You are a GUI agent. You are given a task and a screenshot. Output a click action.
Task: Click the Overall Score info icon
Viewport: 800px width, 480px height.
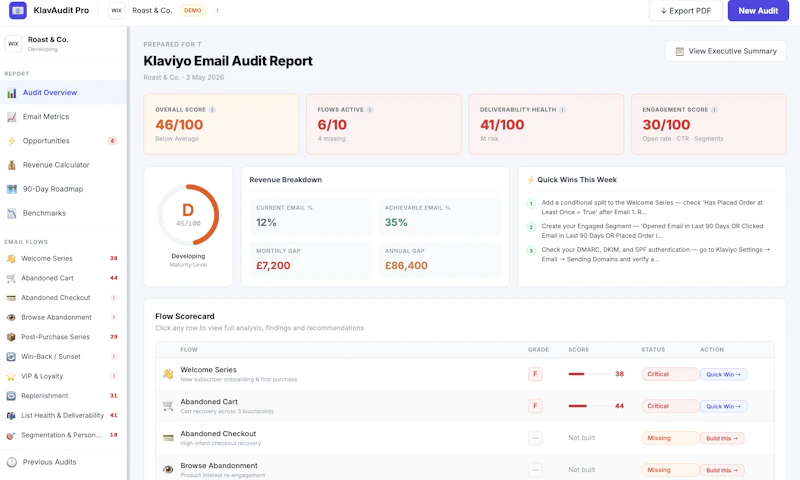pyautogui.click(x=212, y=110)
